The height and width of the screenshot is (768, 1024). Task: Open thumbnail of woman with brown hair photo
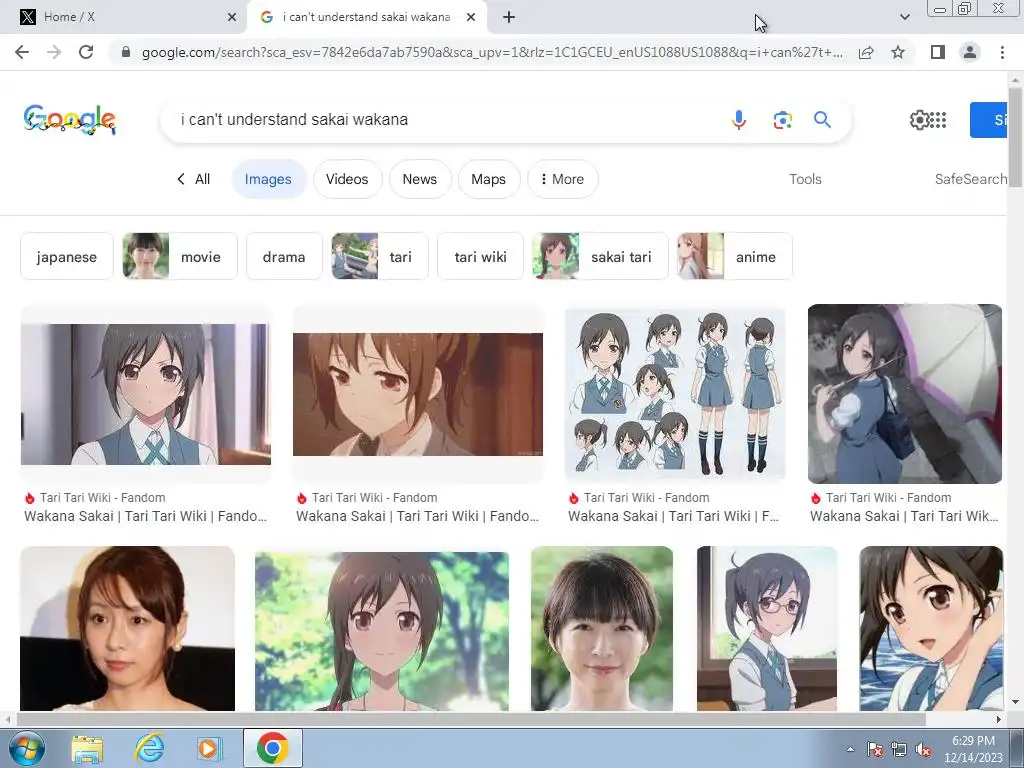[127, 628]
